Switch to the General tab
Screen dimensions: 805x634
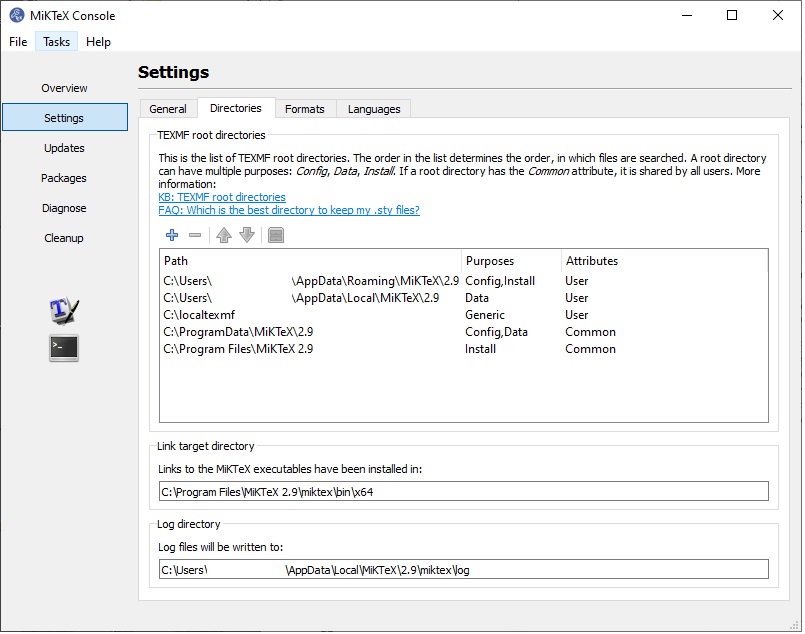click(168, 109)
